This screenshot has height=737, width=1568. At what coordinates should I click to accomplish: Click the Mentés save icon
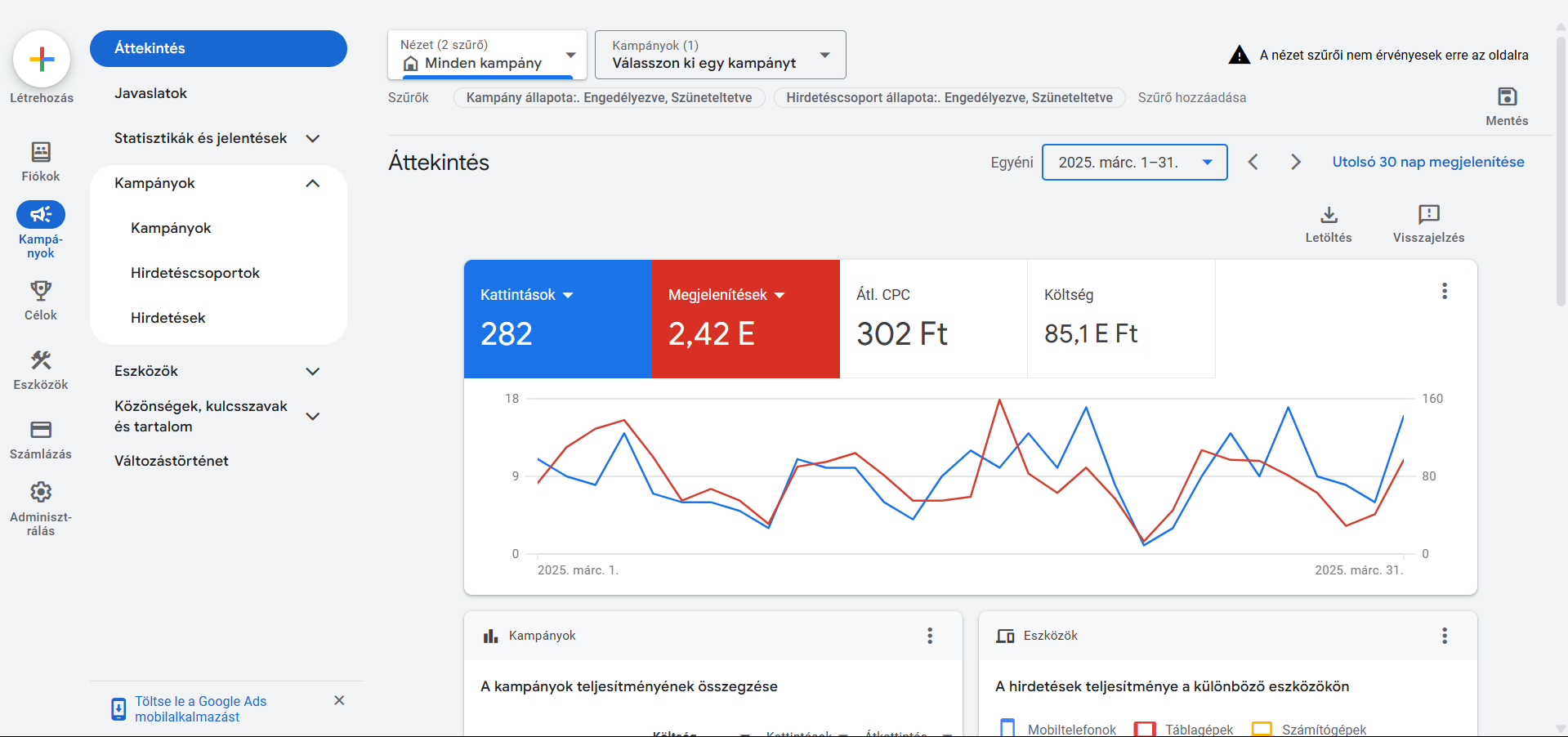[x=1507, y=97]
